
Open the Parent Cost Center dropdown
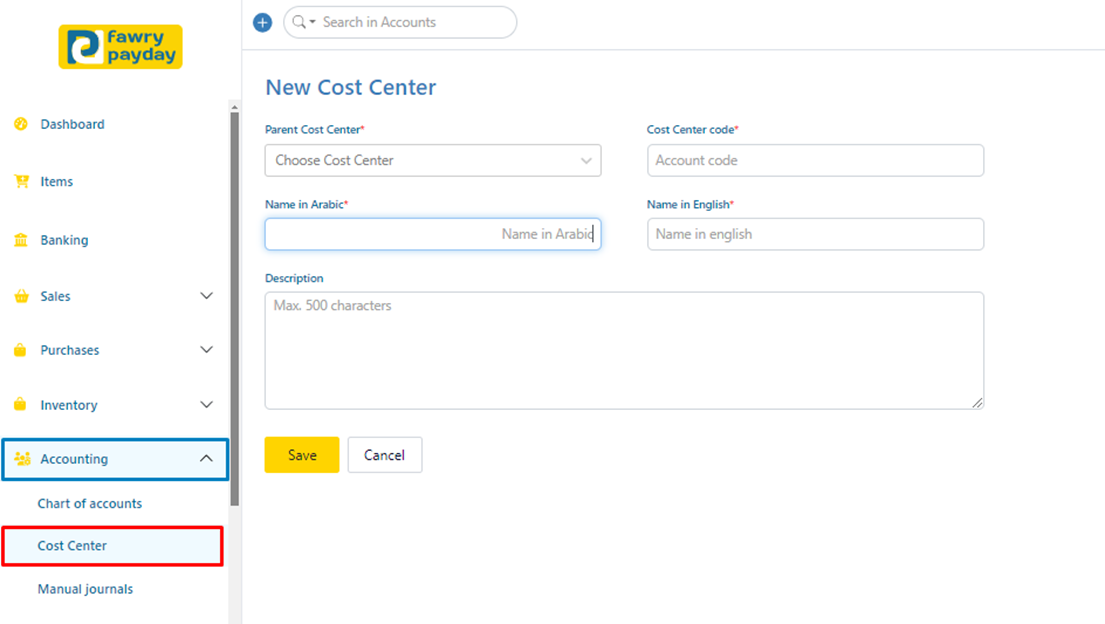[433, 160]
